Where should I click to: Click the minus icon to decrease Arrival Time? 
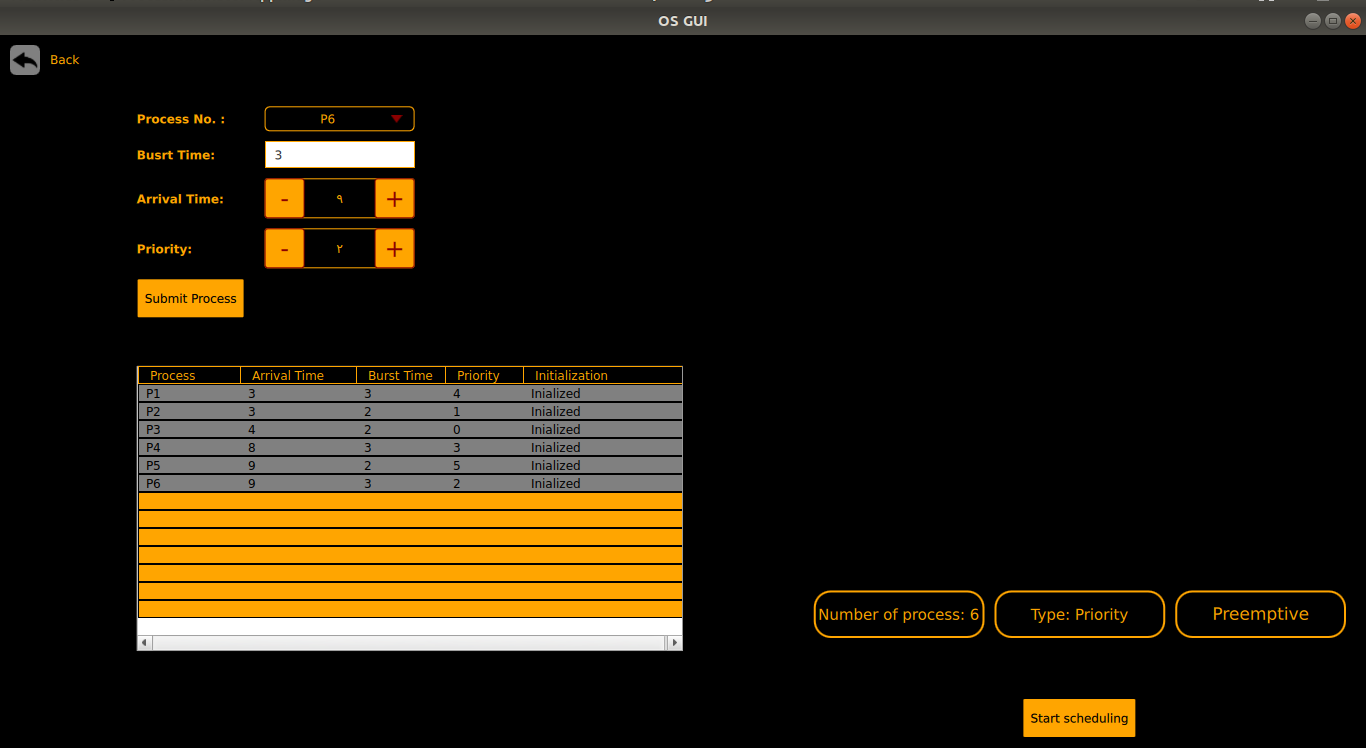click(x=284, y=198)
